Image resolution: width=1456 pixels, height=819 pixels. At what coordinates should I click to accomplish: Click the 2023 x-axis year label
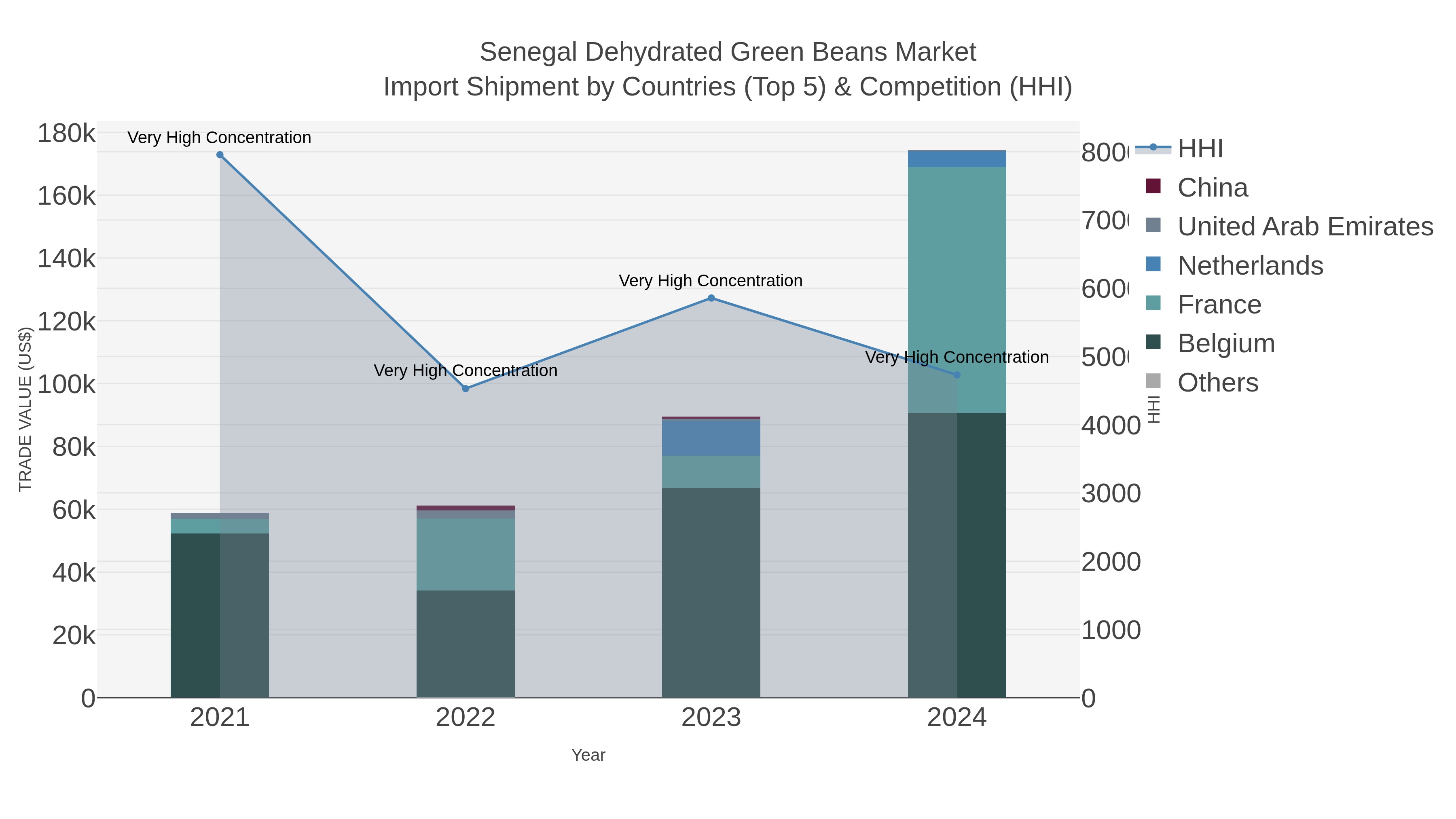click(711, 718)
